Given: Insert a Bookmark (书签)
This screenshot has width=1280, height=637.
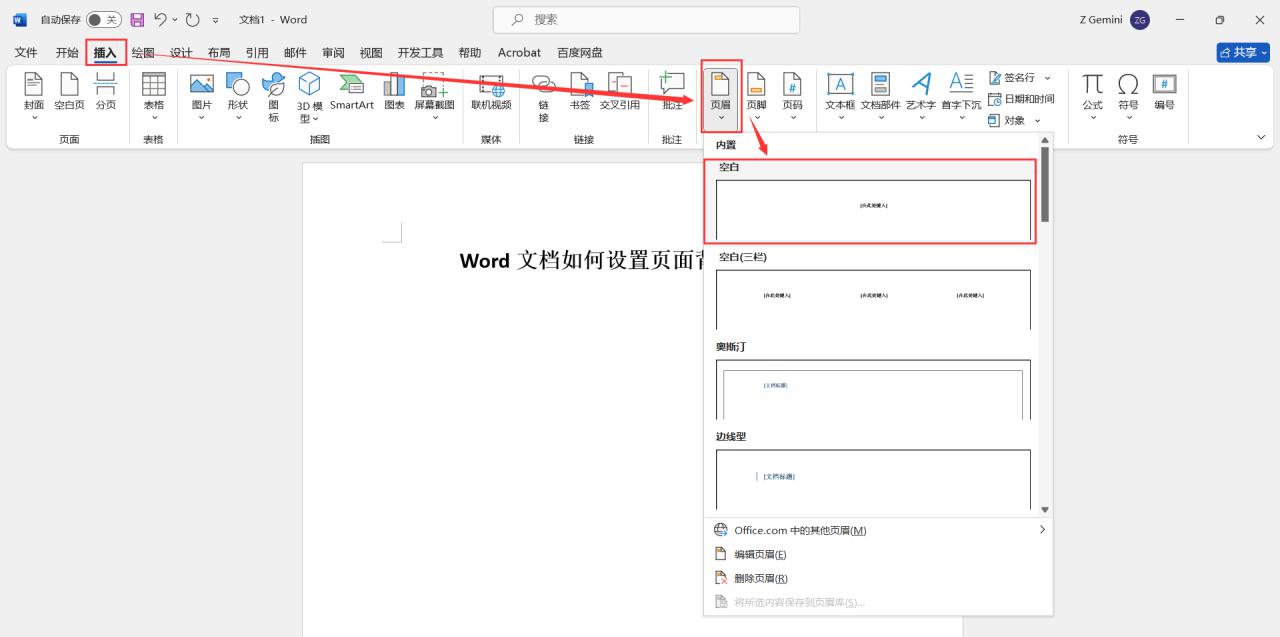Looking at the screenshot, I should click(x=580, y=91).
